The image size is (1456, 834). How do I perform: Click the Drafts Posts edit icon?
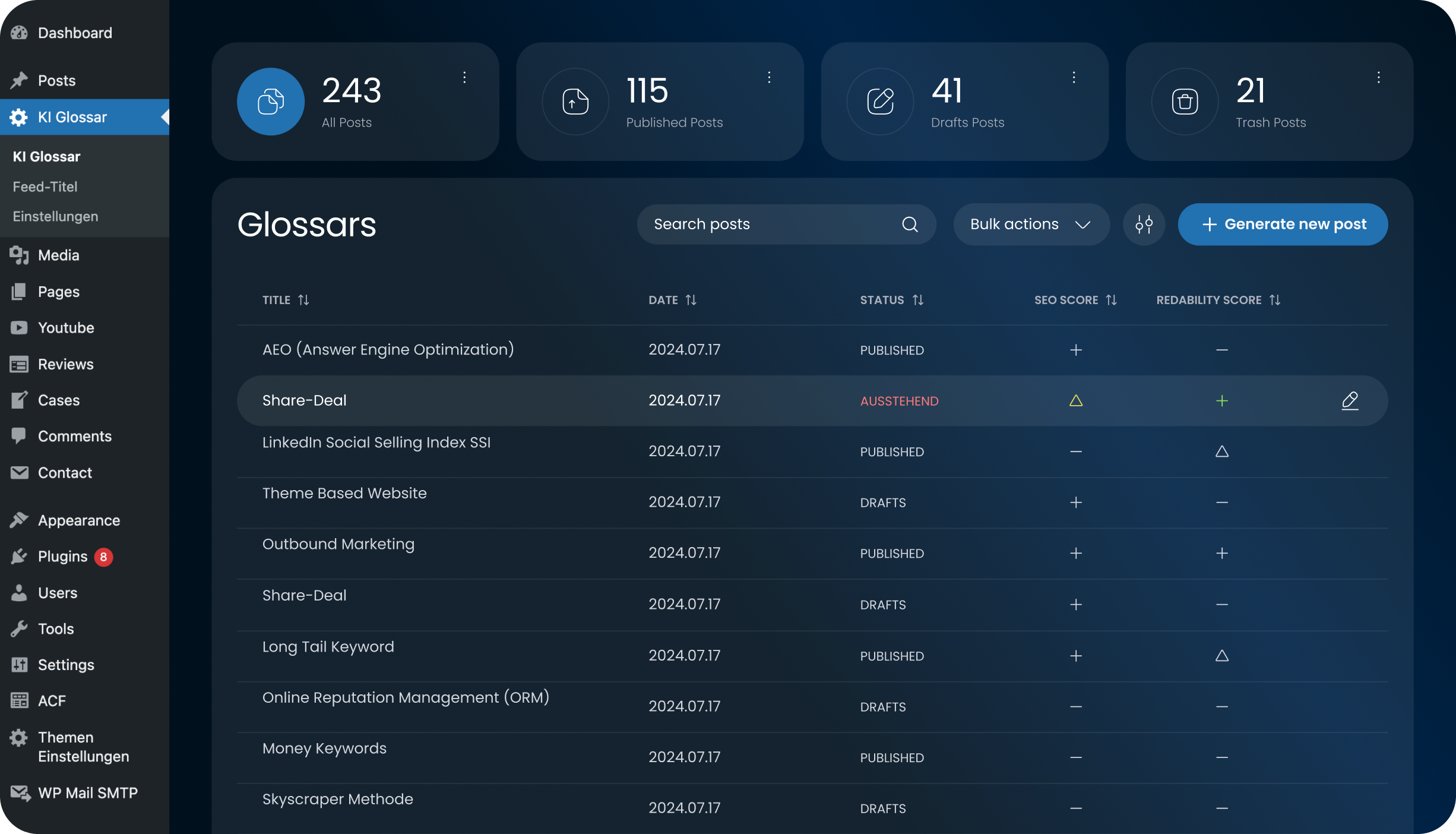tap(880, 102)
